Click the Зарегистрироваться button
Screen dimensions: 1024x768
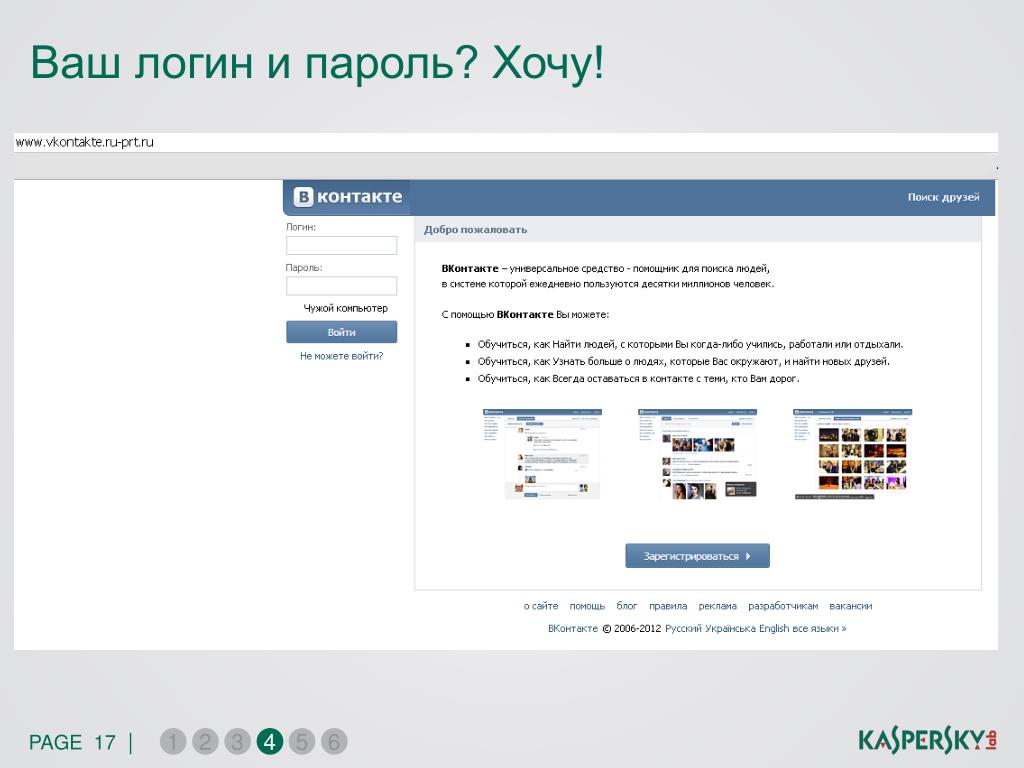pos(697,556)
